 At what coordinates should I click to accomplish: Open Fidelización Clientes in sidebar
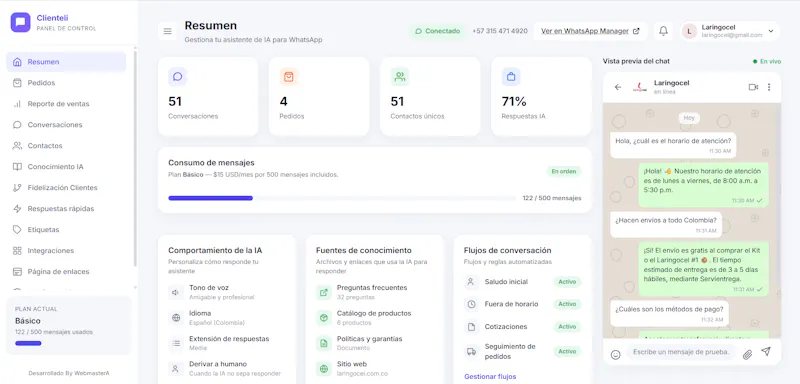[x=66, y=188]
